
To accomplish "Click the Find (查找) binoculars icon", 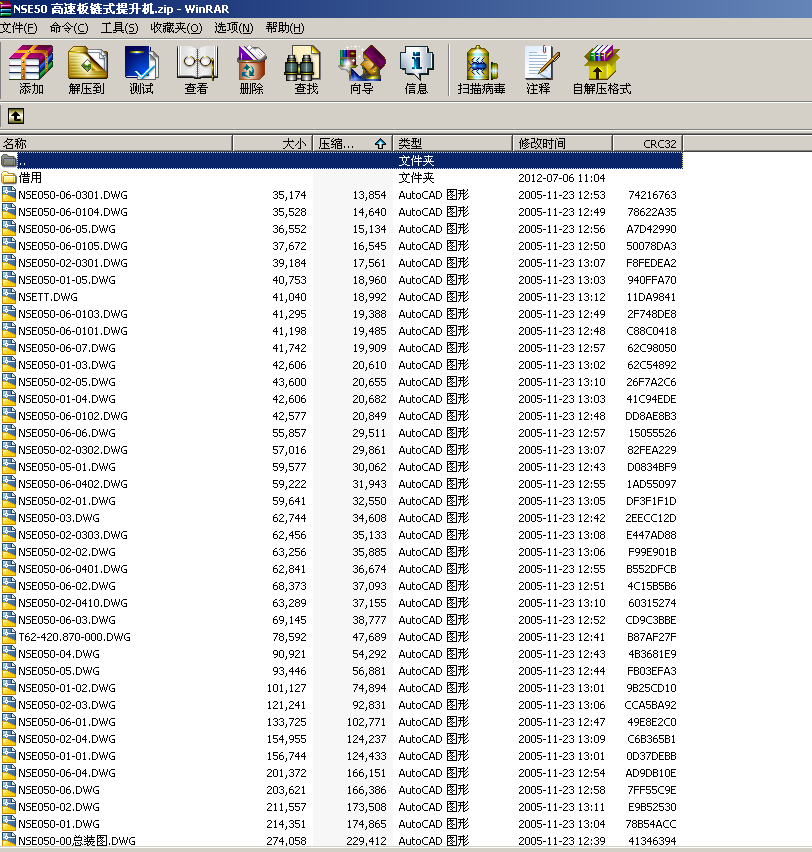I will 302,63.
